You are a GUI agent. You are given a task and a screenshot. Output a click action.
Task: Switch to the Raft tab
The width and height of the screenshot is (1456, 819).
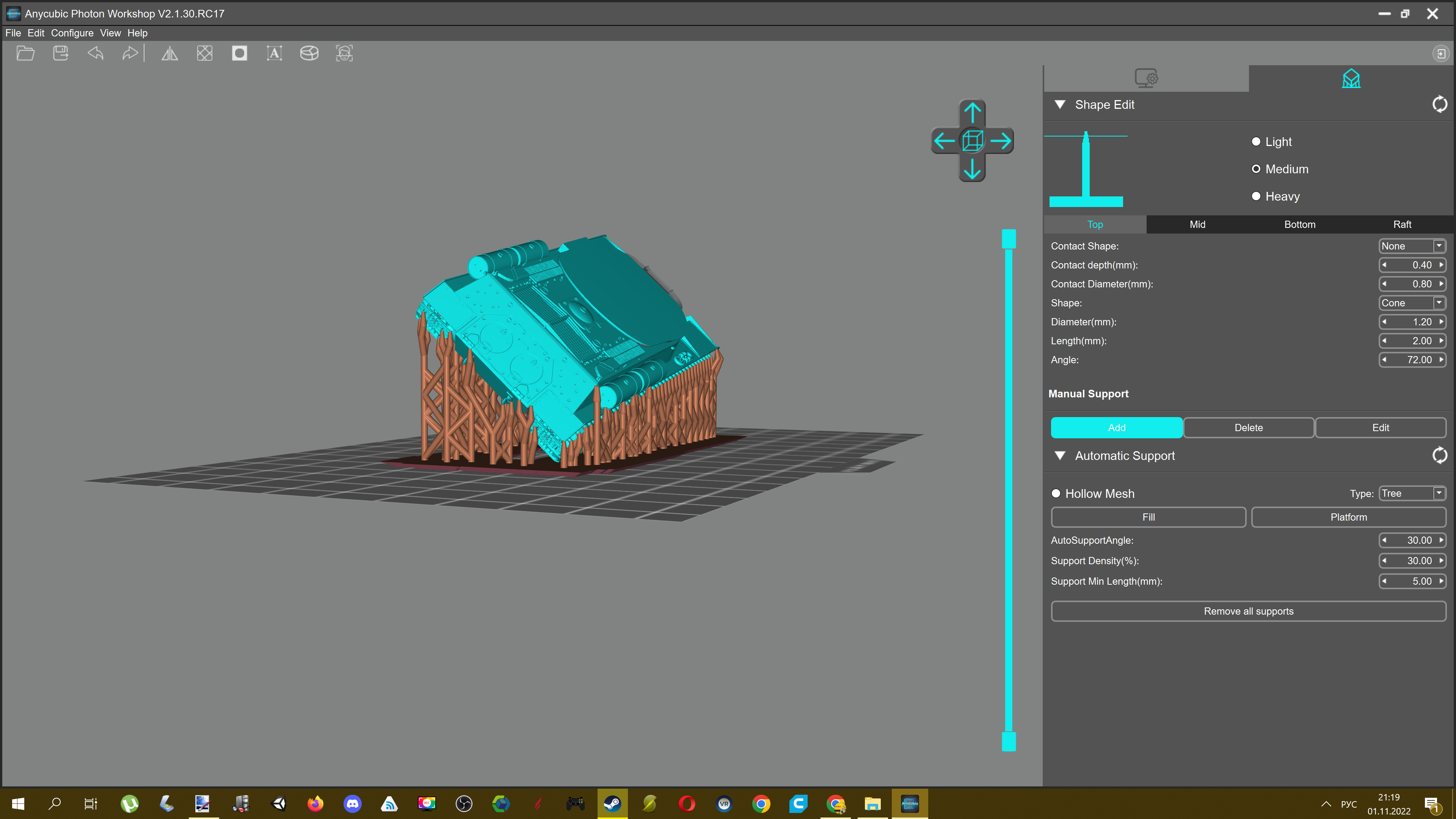(1402, 224)
